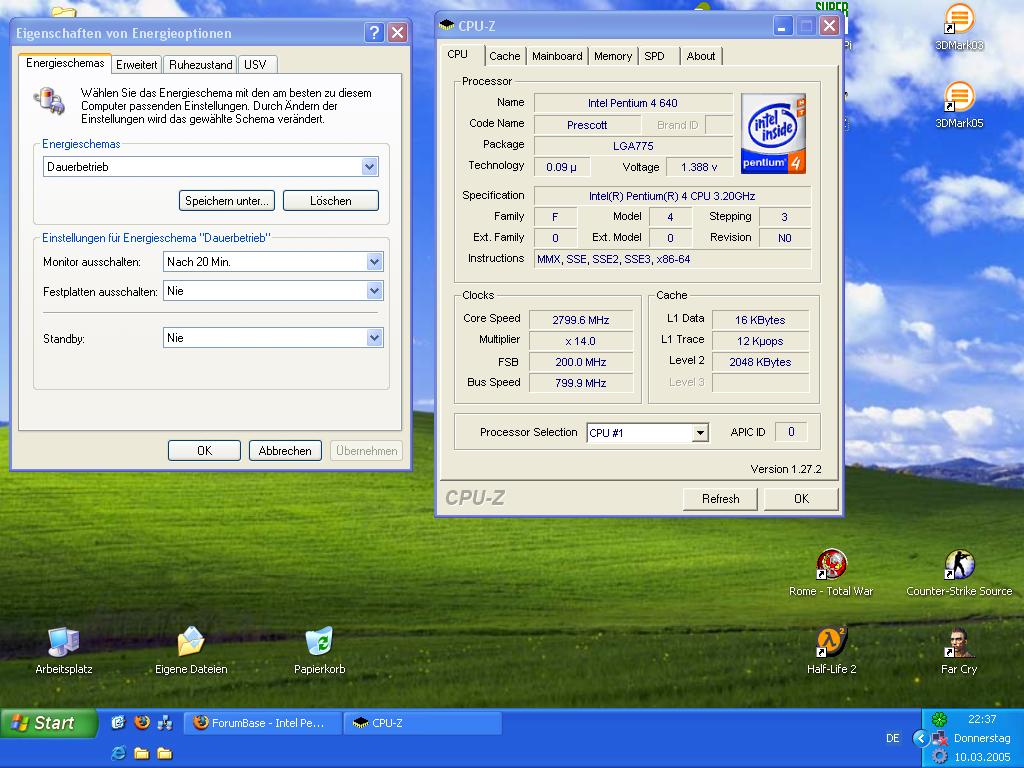Click the Level 2 2048 KBytes value
Viewport: 1024px width, 768px height.
tap(760, 362)
